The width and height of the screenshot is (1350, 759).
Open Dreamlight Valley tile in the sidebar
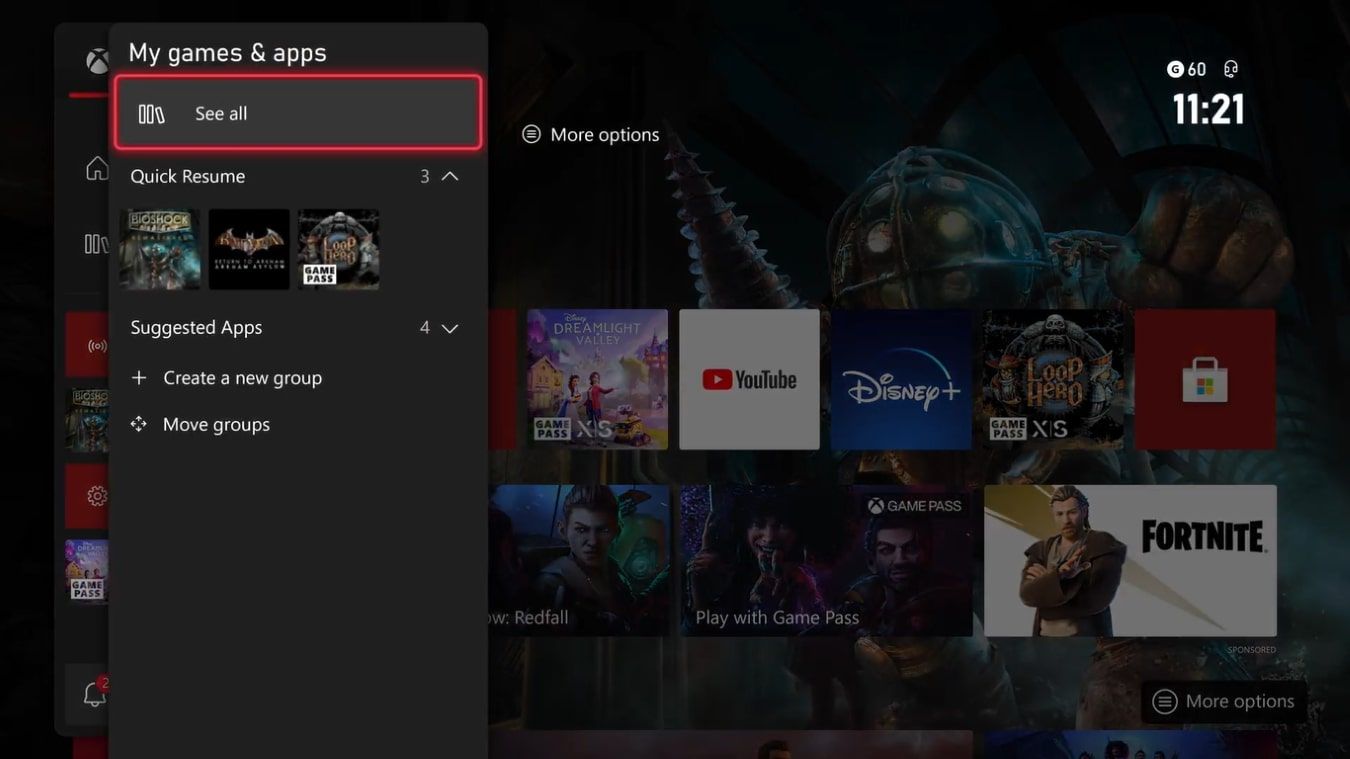87,571
